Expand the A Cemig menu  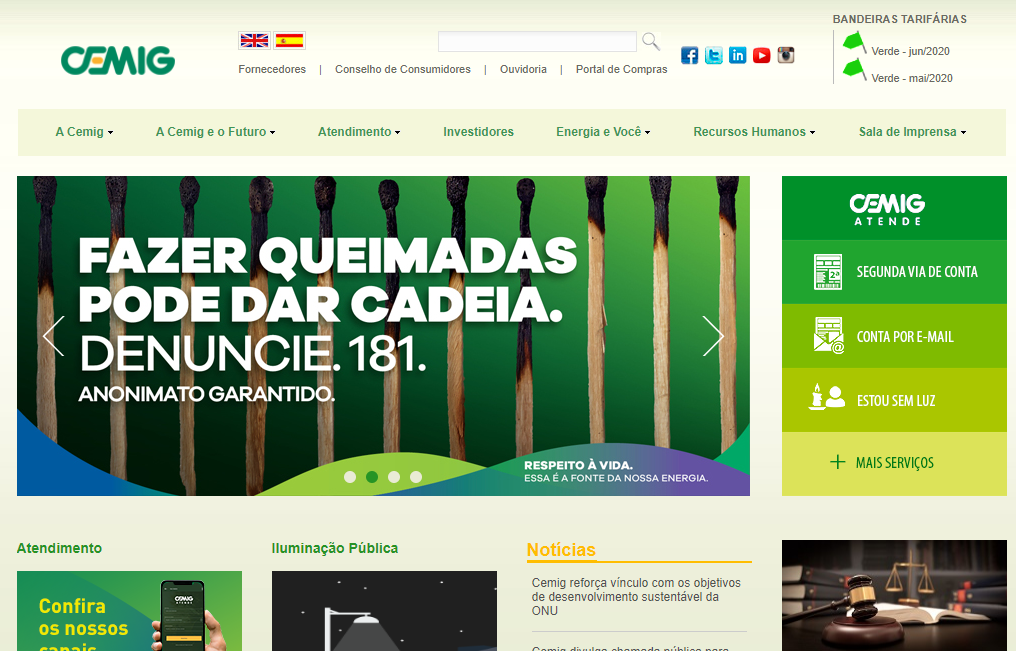pyautogui.click(x=84, y=132)
